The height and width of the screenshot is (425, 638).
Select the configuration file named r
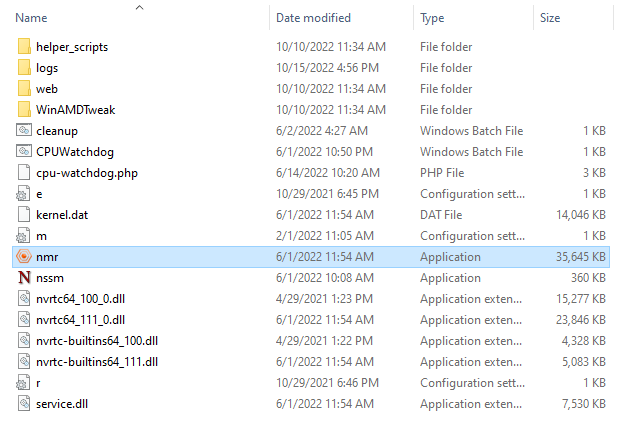click(x=38, y=382)
